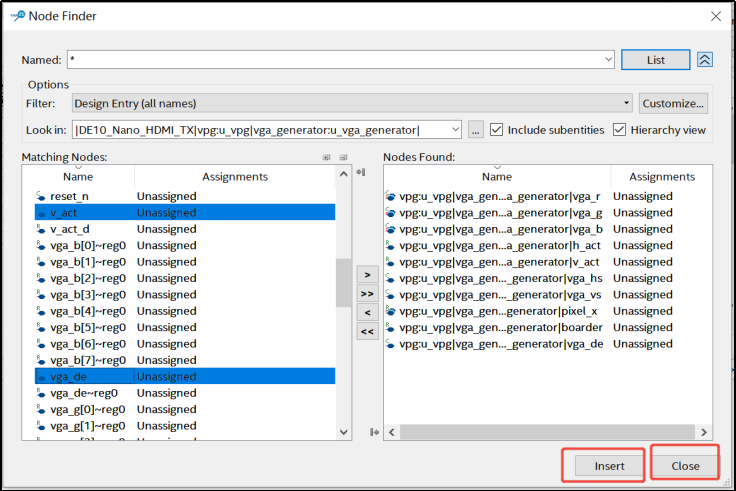
Task: Select vga_g[0]~reg0 in Matching Nodes
Action: pyautogui.click(x=88, y=410)
